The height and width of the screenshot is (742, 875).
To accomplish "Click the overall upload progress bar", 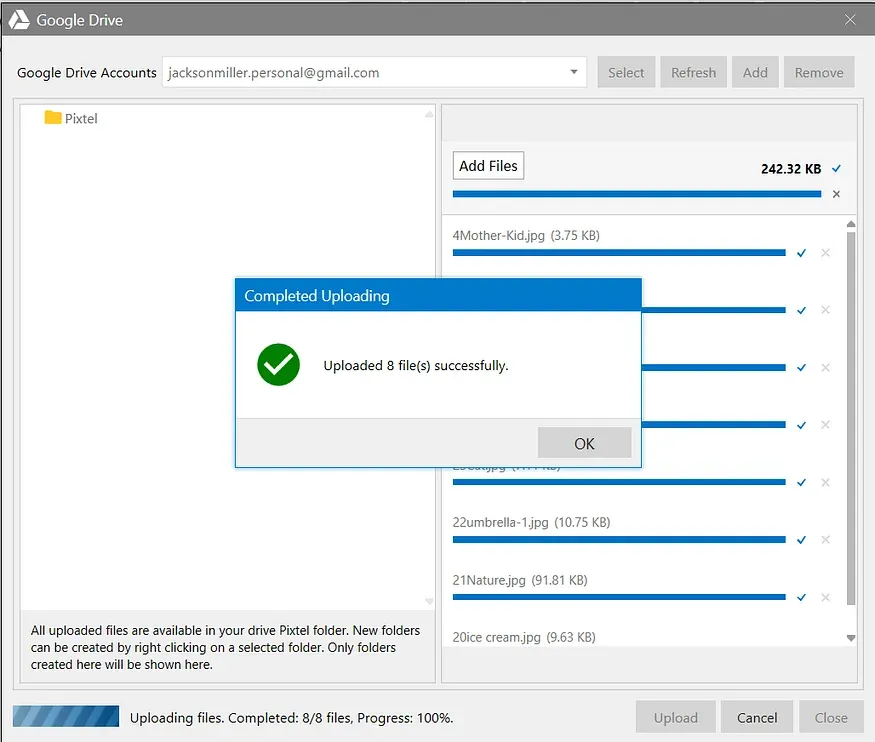I will [x=637, y=194].
